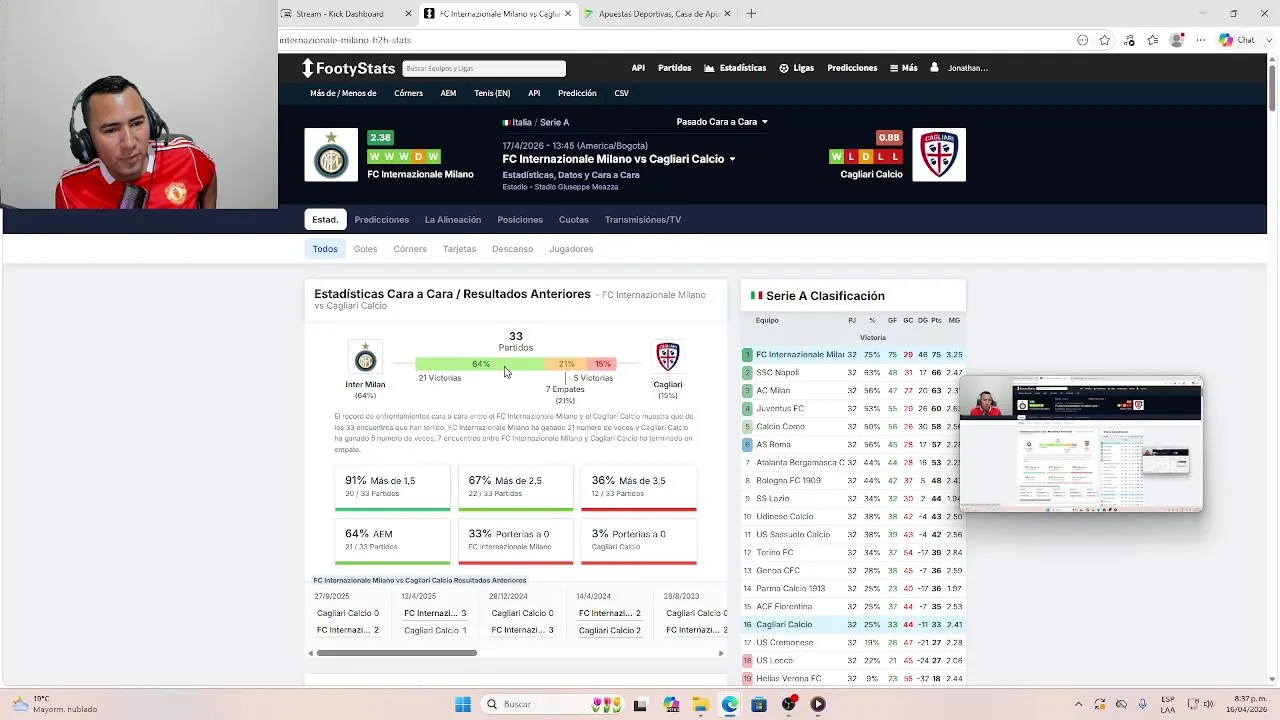Open the weather widget on the taskbar
The height and width of the screenshot is (720, 1280).
click(x=55, y=704)
